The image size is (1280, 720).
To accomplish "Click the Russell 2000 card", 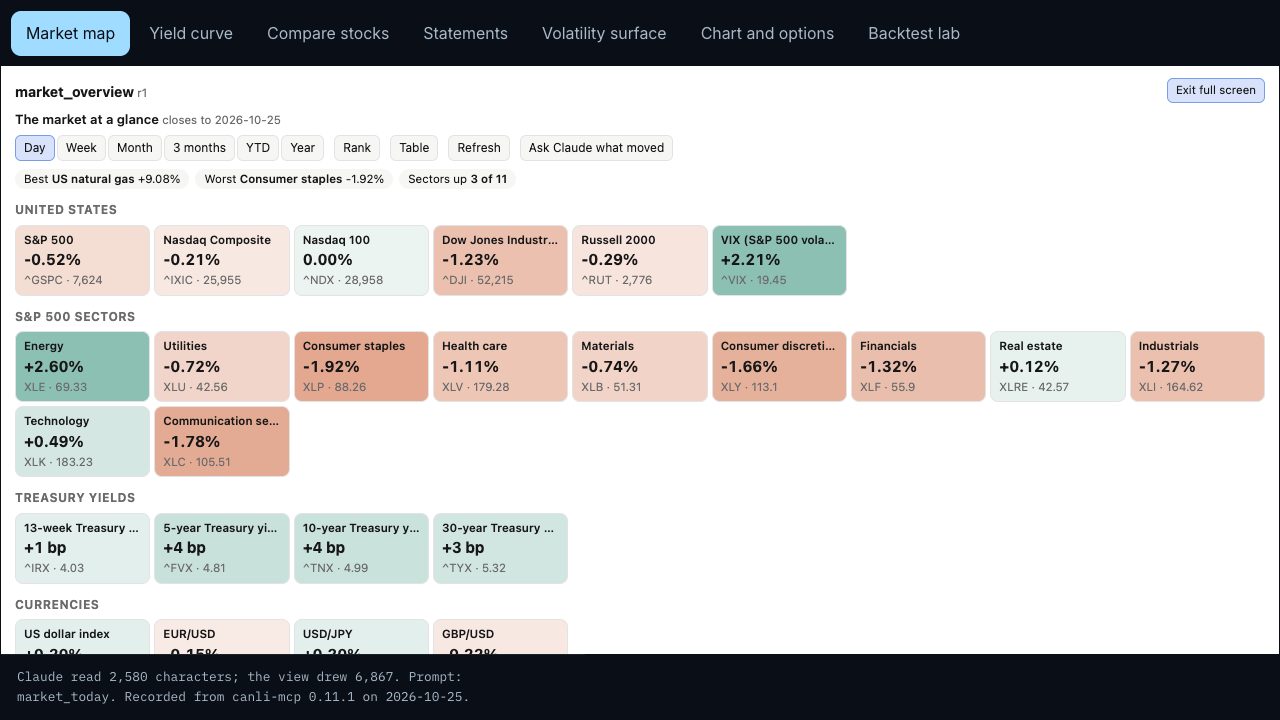I will pyautogui.click(x=640, y=260).
